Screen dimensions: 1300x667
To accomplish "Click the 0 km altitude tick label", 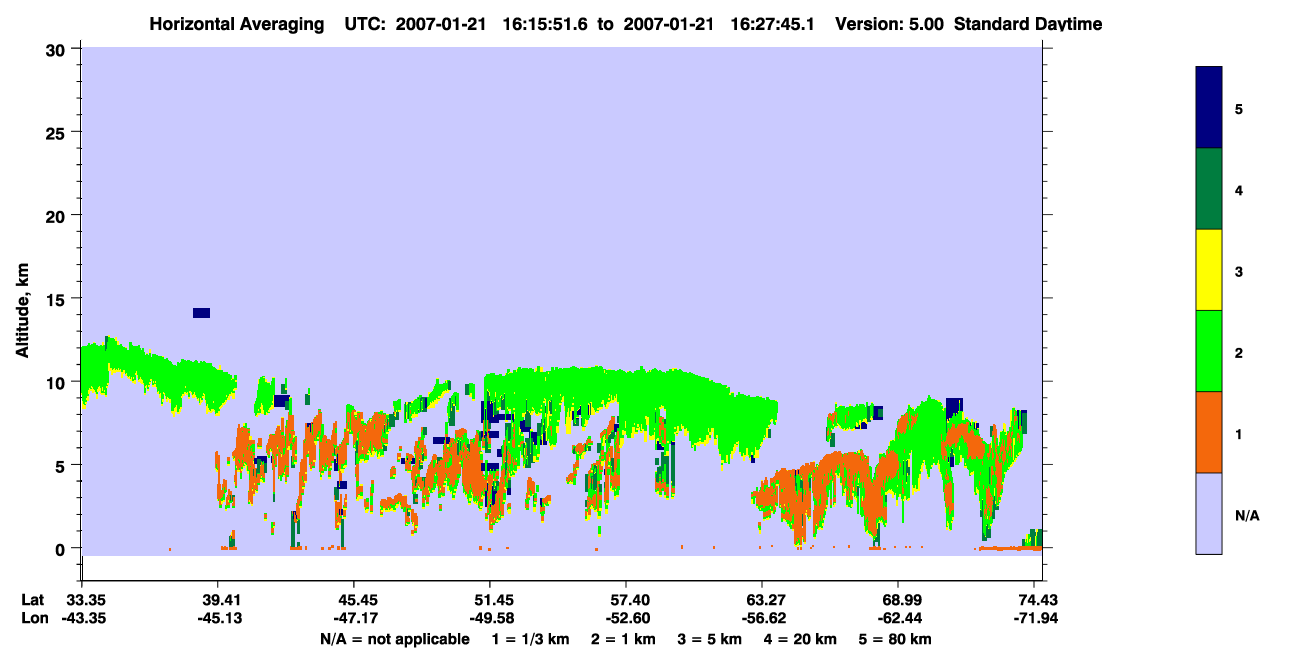I will click(x=63, y=549).
